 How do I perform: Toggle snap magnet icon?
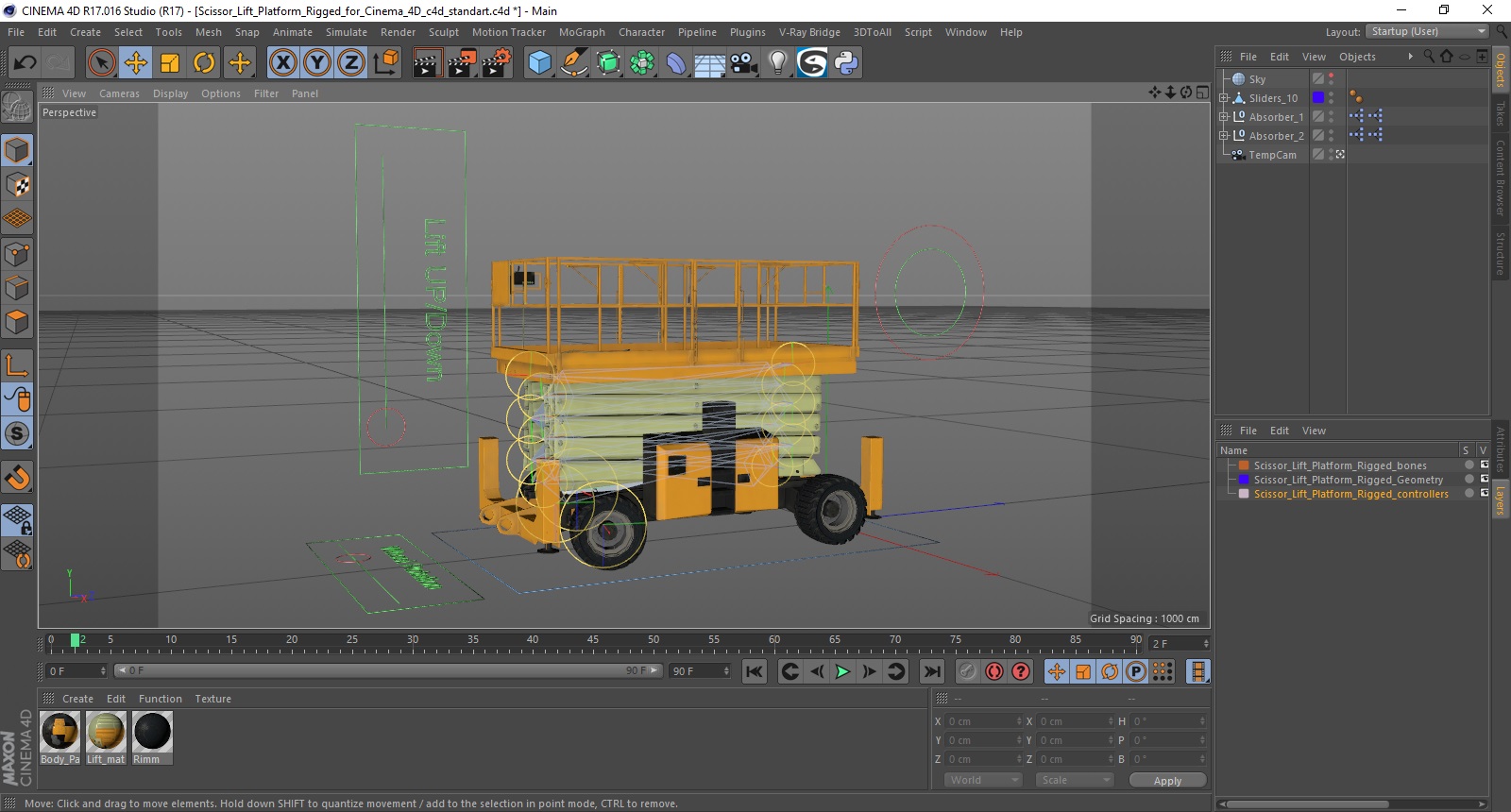17,478
